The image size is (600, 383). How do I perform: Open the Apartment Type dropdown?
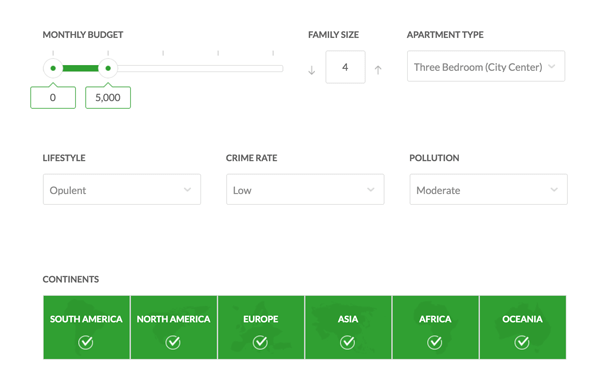tap(486, 66)
